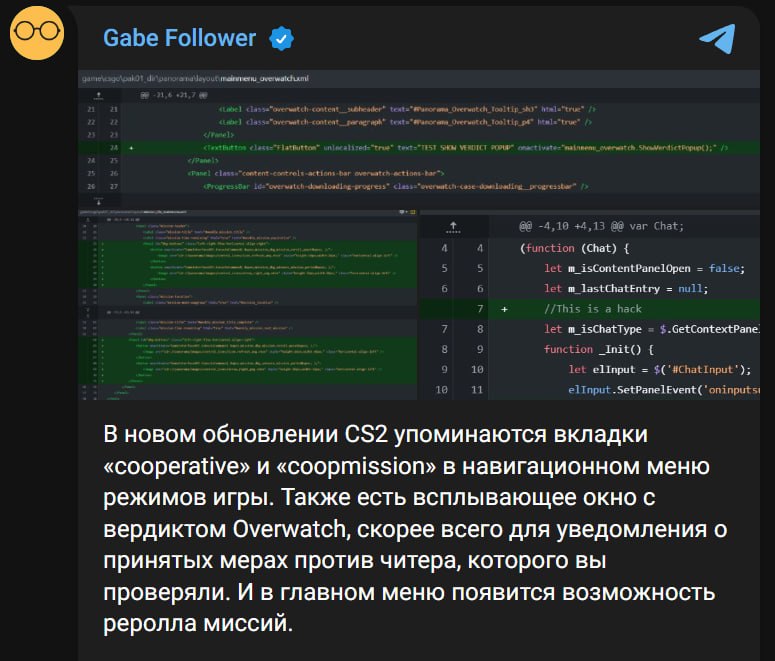The width and height of the screenshot is (775, 661).
Task: Open the Gabe Follower channel link
Action: tap(179, 38)
